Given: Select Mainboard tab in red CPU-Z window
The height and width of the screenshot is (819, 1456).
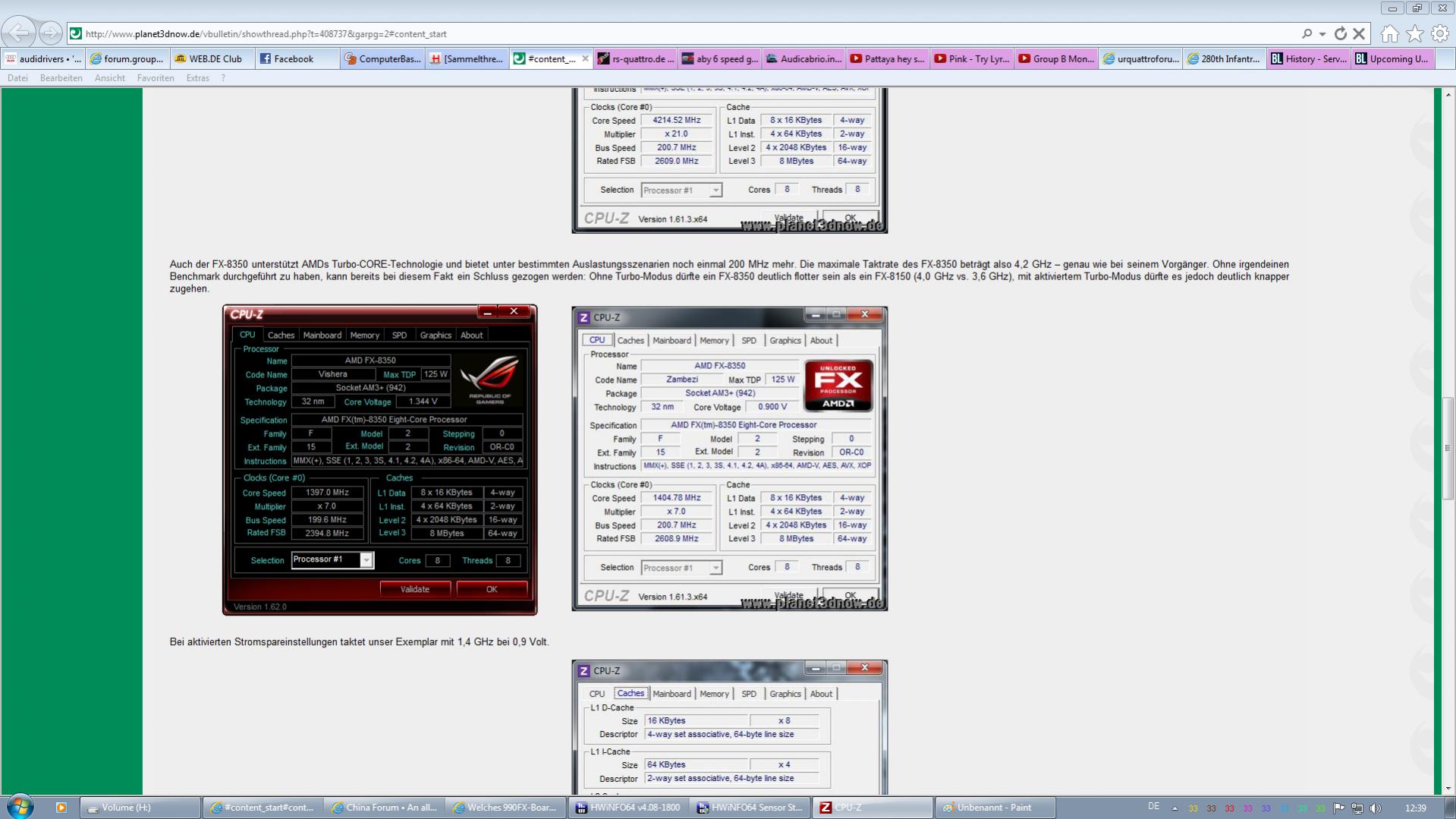Looking at the screenshot, I should coord(322,335).
